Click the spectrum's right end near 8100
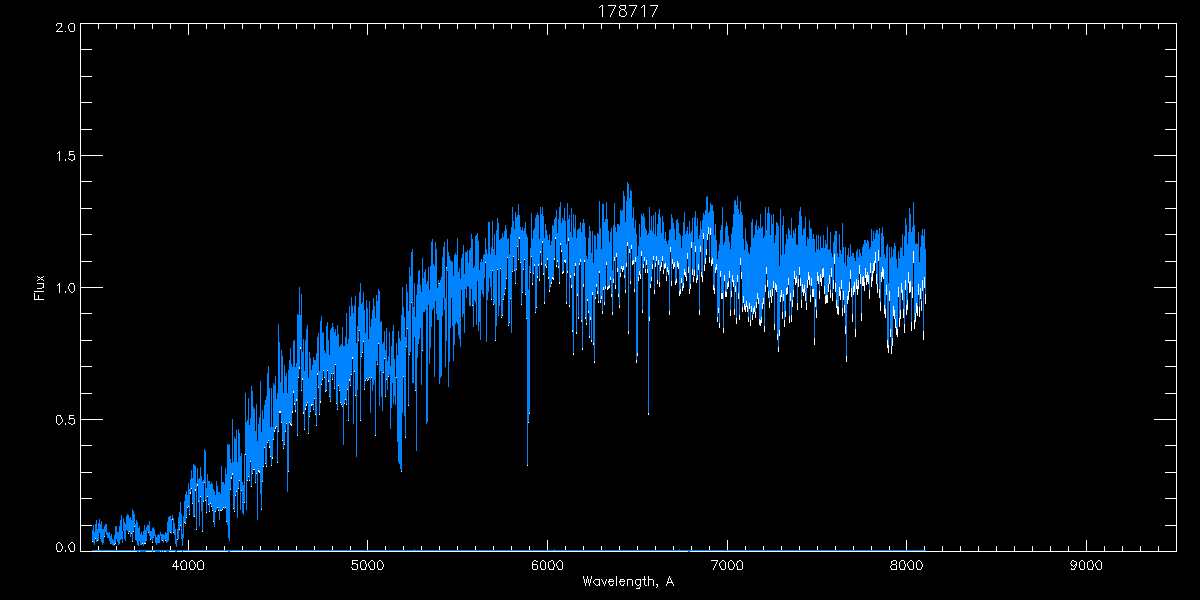The width and height of the screenshot is (1200, 600). (x=924, y=270)
